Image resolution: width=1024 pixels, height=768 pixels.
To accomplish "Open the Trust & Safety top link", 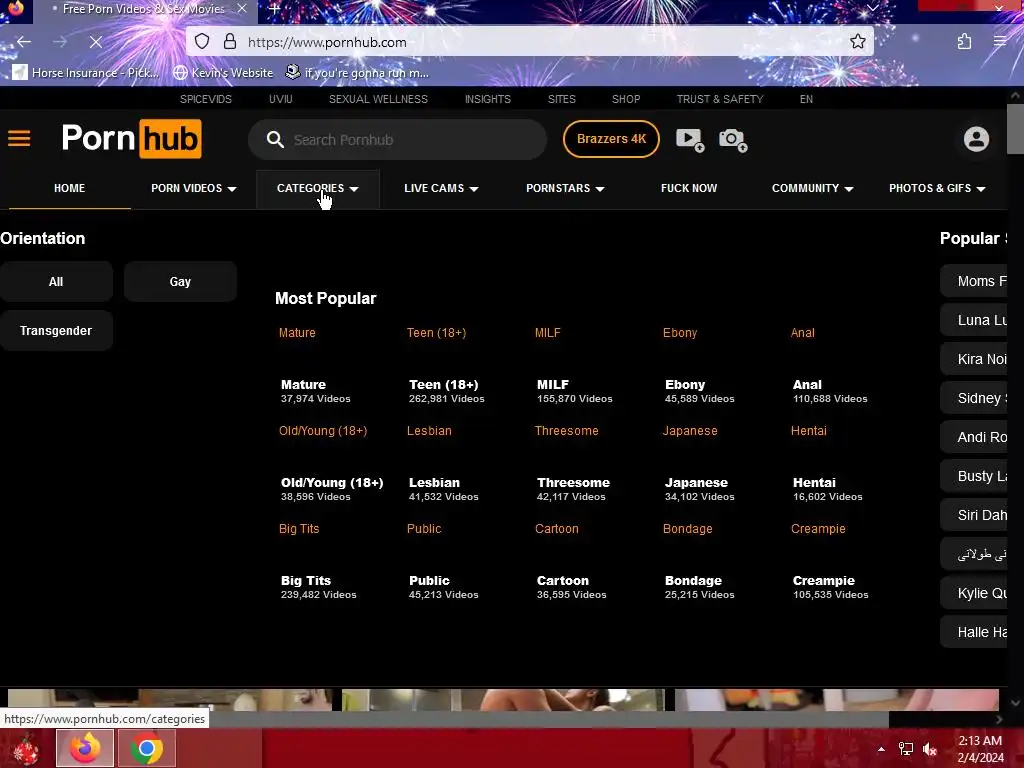I will point(720,99).
